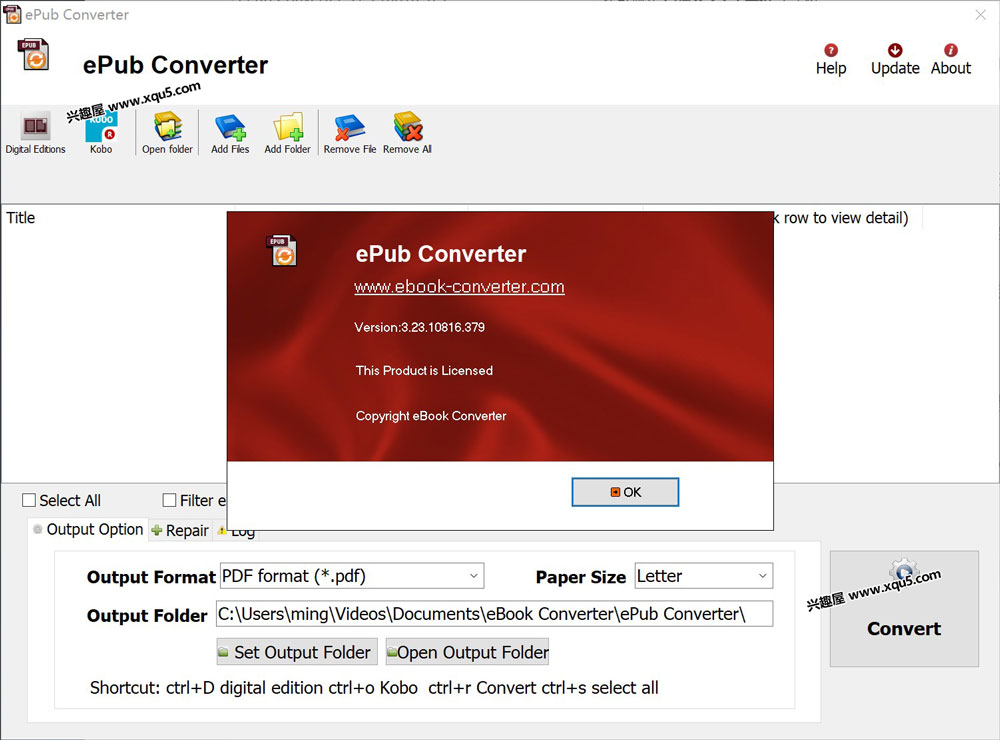The image size is (1000, 740).
Task: Clear the list using Remove All
Action: tap(408, 133)
